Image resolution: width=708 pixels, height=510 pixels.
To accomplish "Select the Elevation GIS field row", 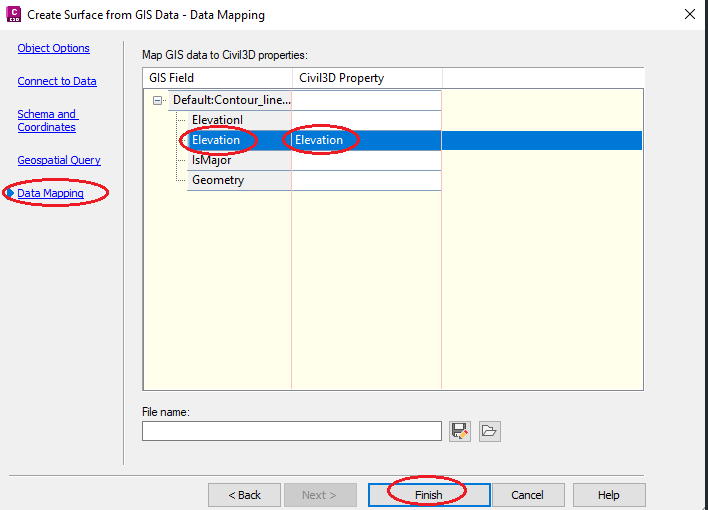I will coord(239,140).
